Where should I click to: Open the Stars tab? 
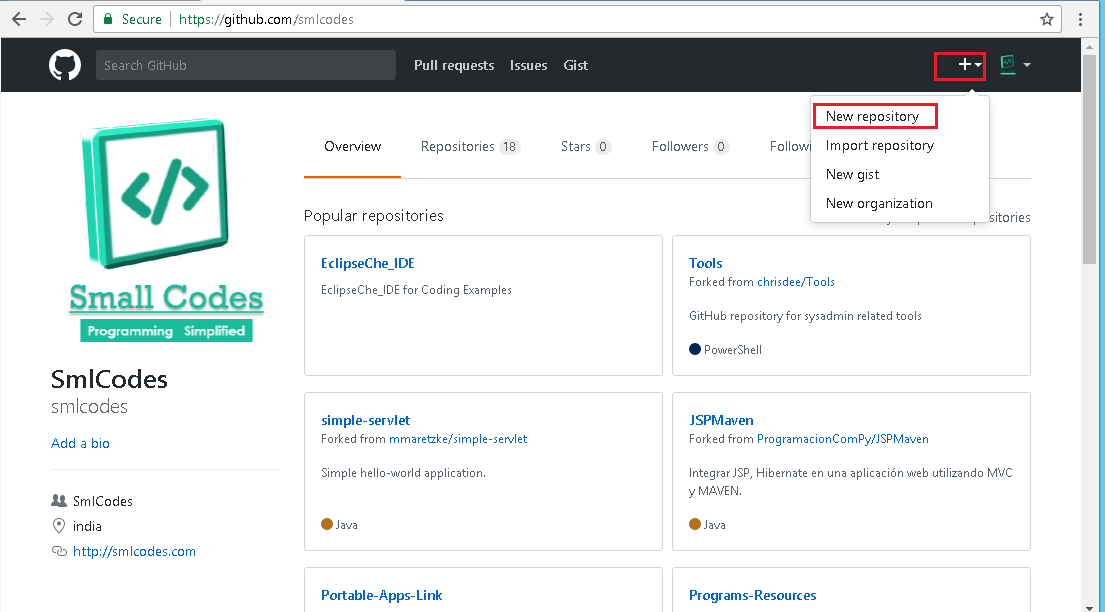point(585,147)
